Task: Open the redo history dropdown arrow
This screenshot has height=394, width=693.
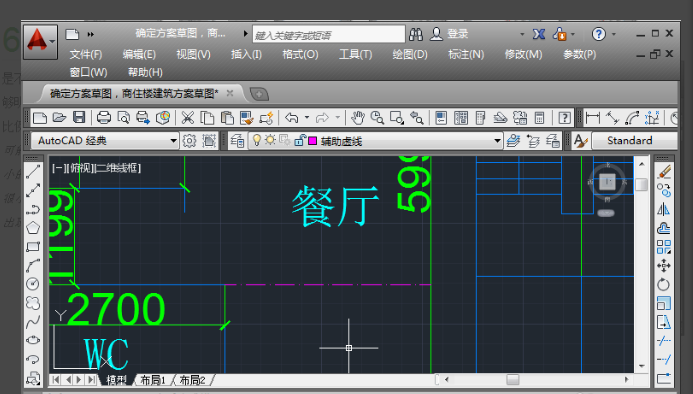Action: click(338, 118)
